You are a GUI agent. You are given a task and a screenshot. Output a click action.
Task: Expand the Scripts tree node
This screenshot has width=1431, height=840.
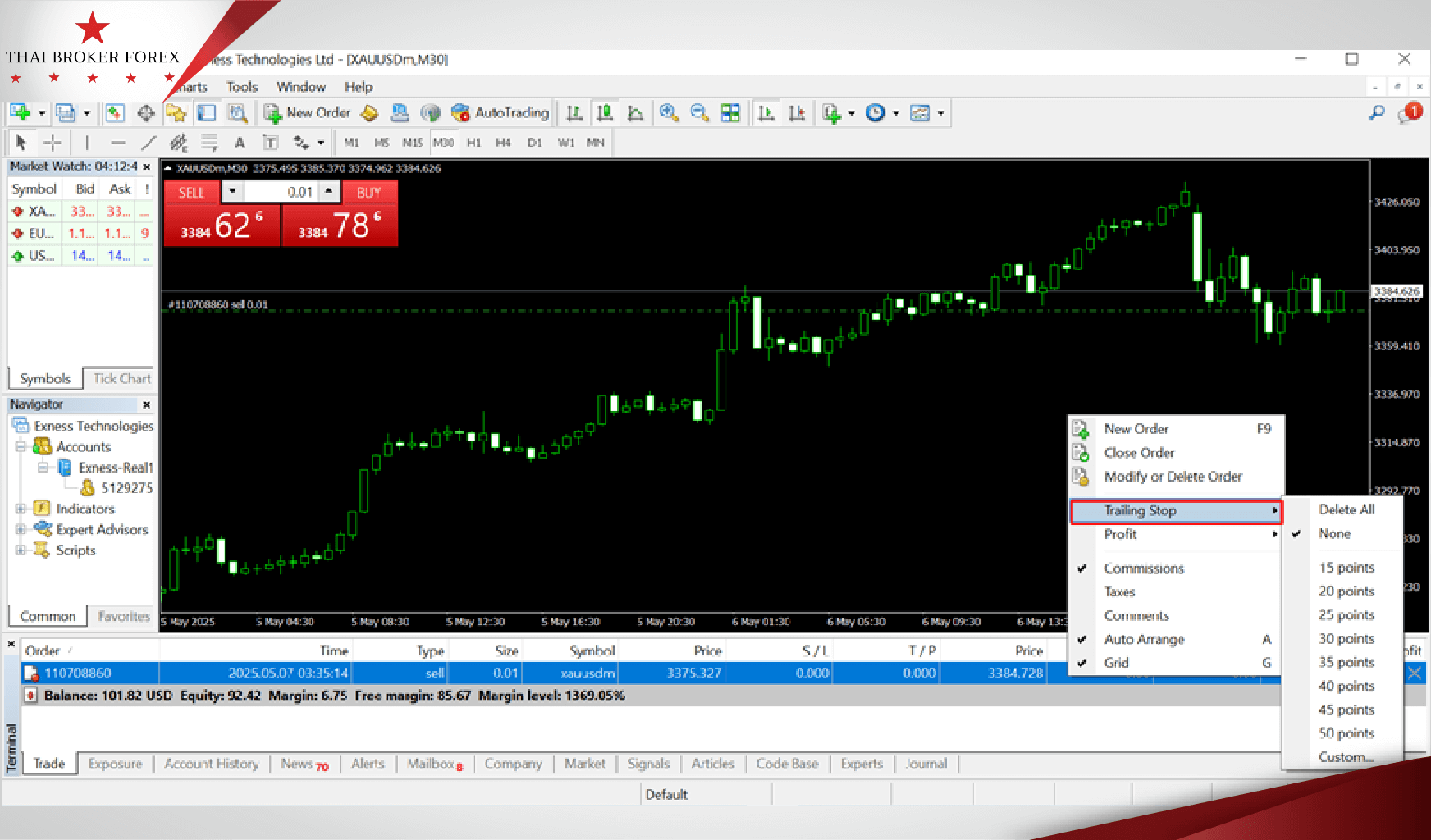point(21,550)
